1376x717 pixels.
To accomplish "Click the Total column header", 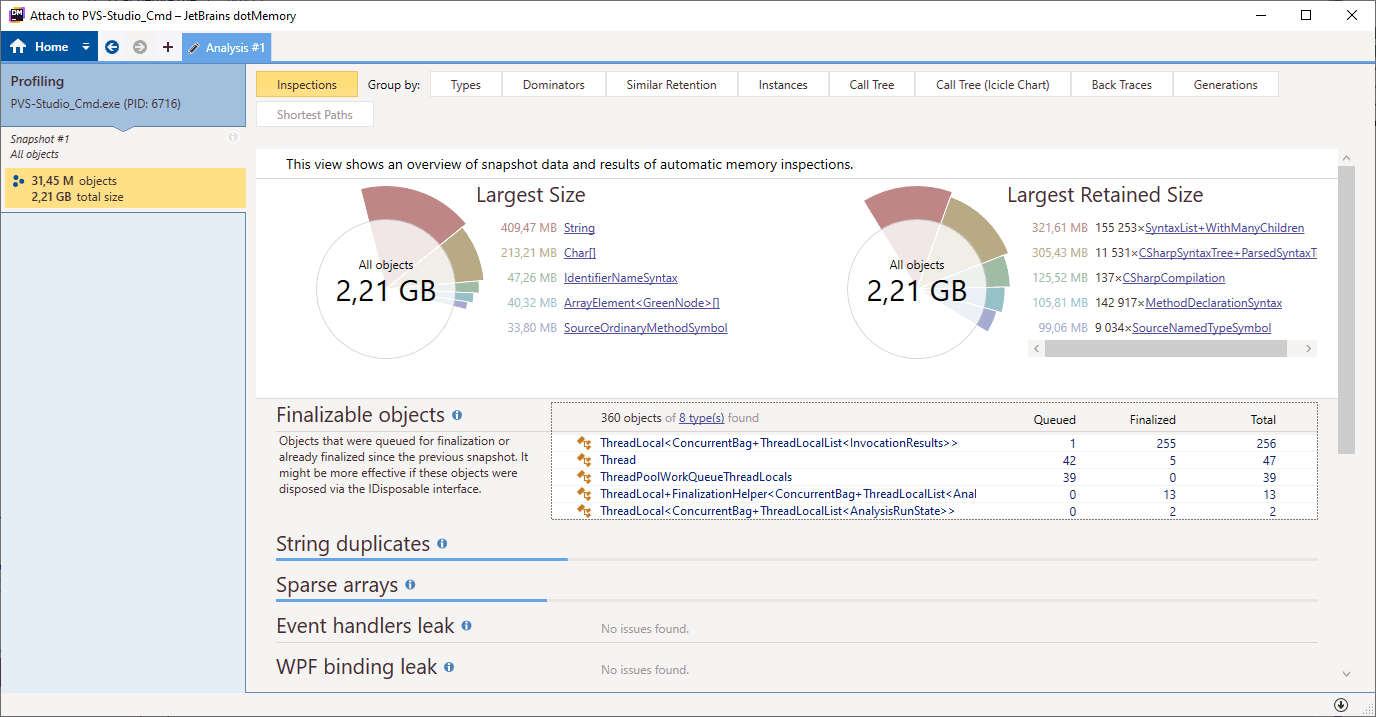I will pos(1263,420).
